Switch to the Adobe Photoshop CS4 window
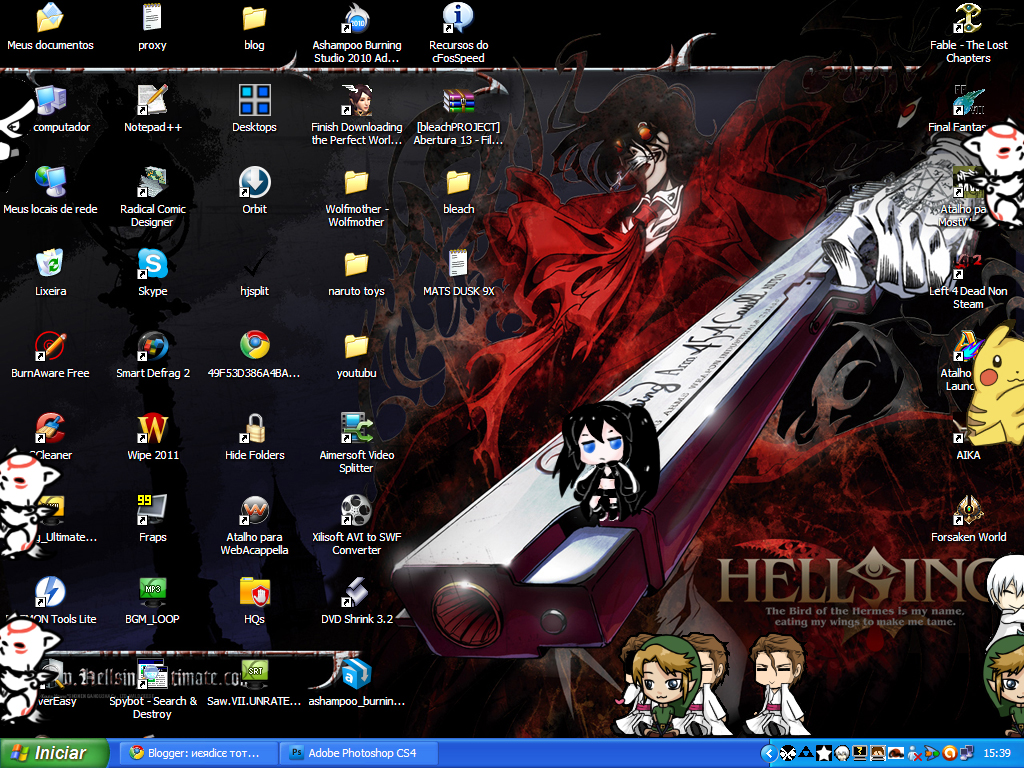 [360, 753]
